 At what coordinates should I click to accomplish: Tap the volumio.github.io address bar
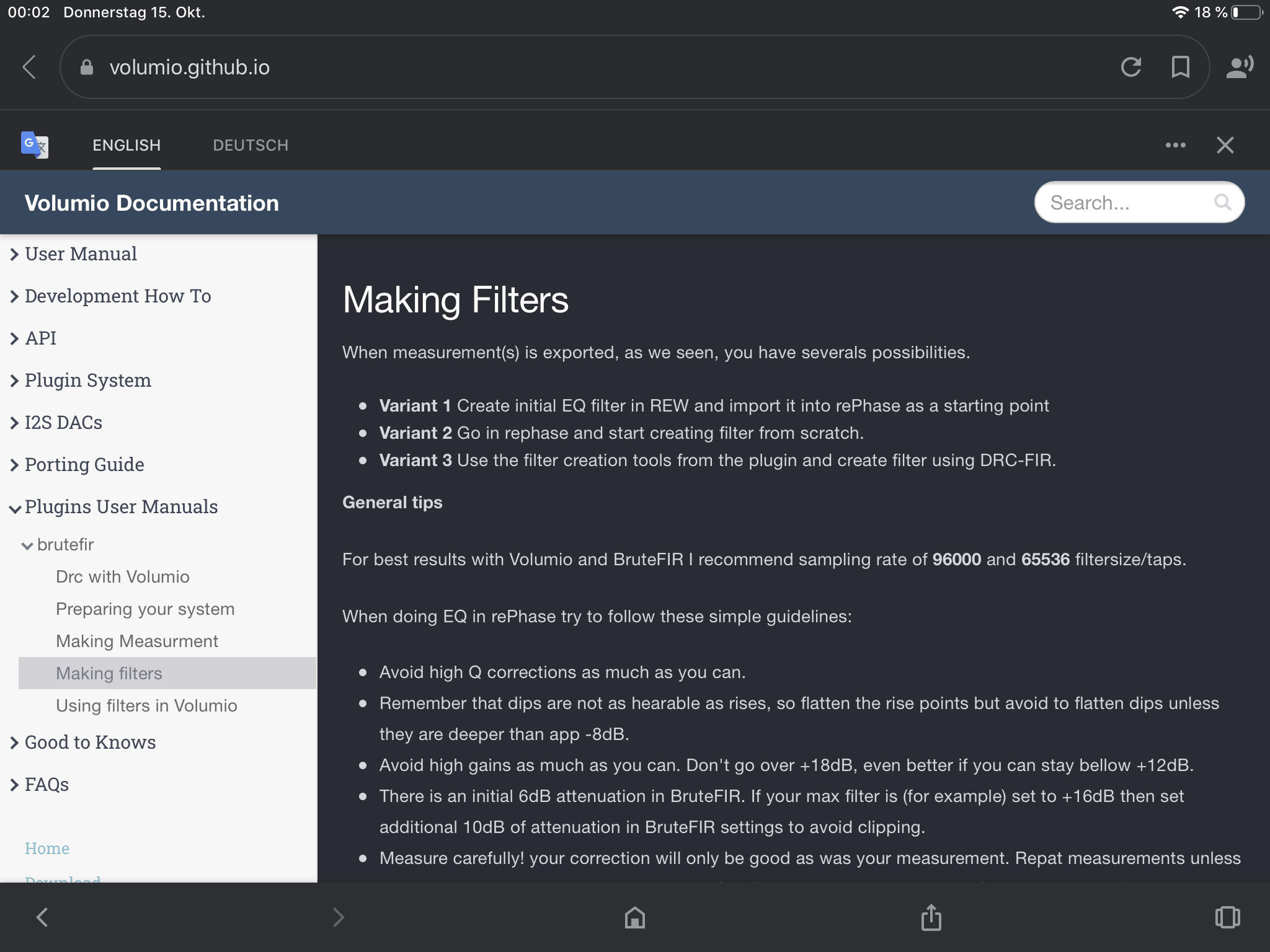click(634, 67)
